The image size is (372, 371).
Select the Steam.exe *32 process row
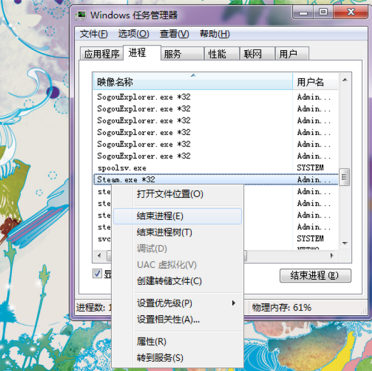[x=215, y=179]
